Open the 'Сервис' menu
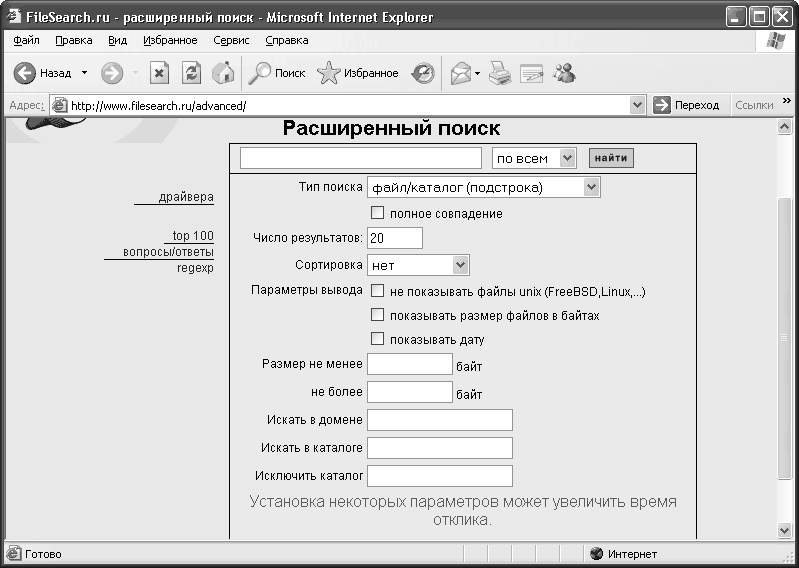Screen dimensions: 799x568 [232, 40]
